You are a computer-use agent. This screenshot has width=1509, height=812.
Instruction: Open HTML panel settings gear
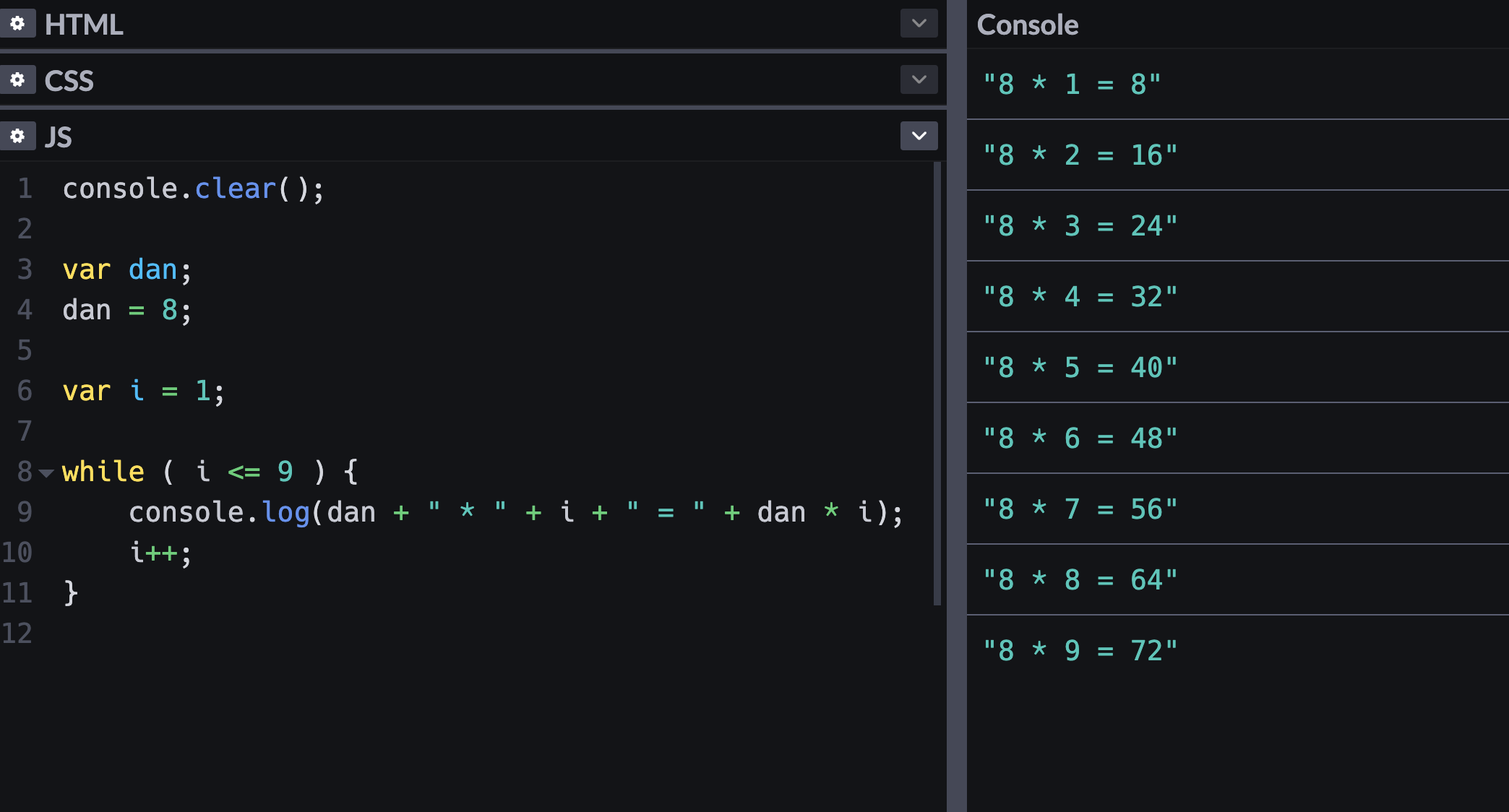point(17,24)
